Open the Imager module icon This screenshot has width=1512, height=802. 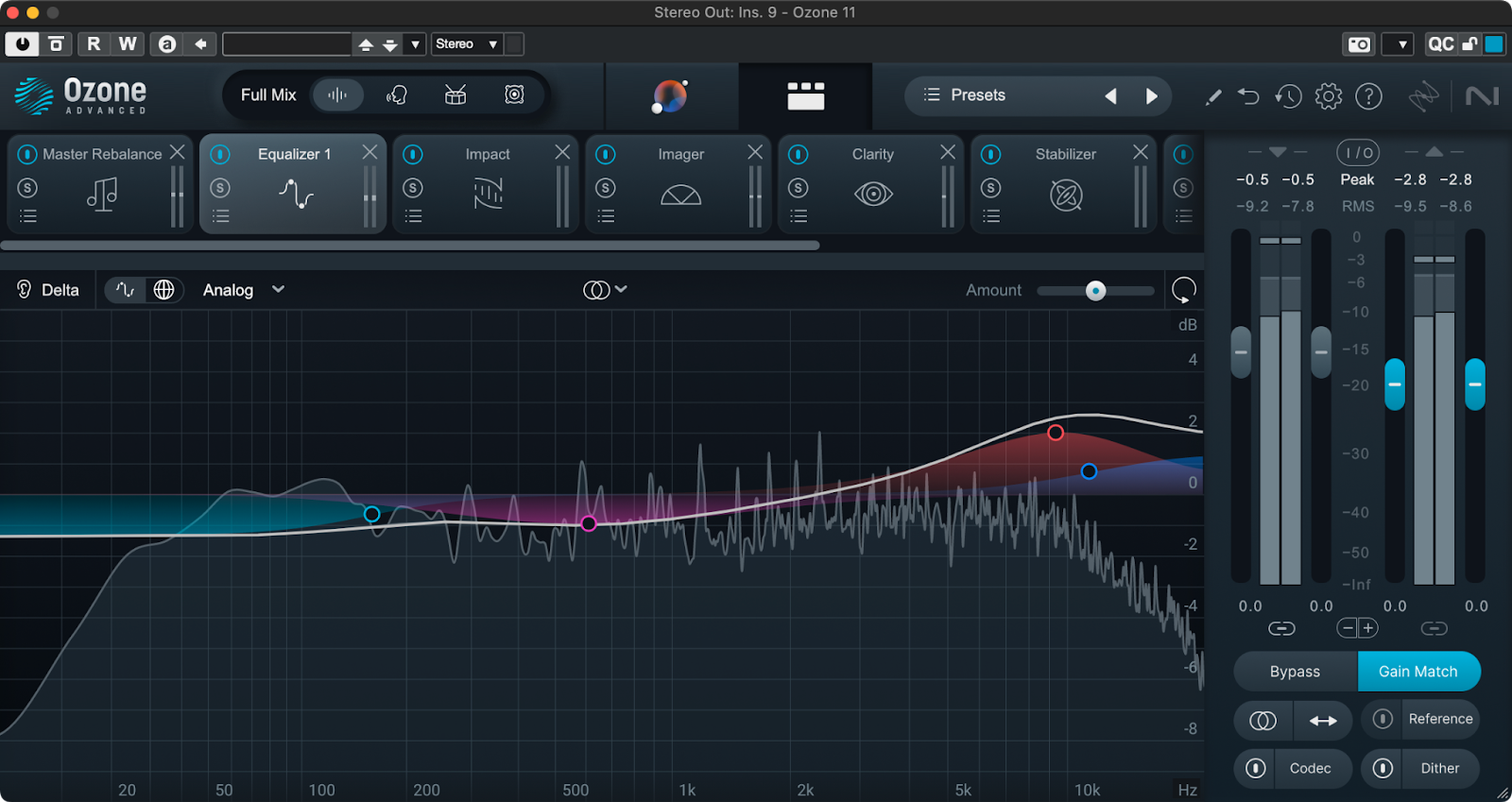680,196
